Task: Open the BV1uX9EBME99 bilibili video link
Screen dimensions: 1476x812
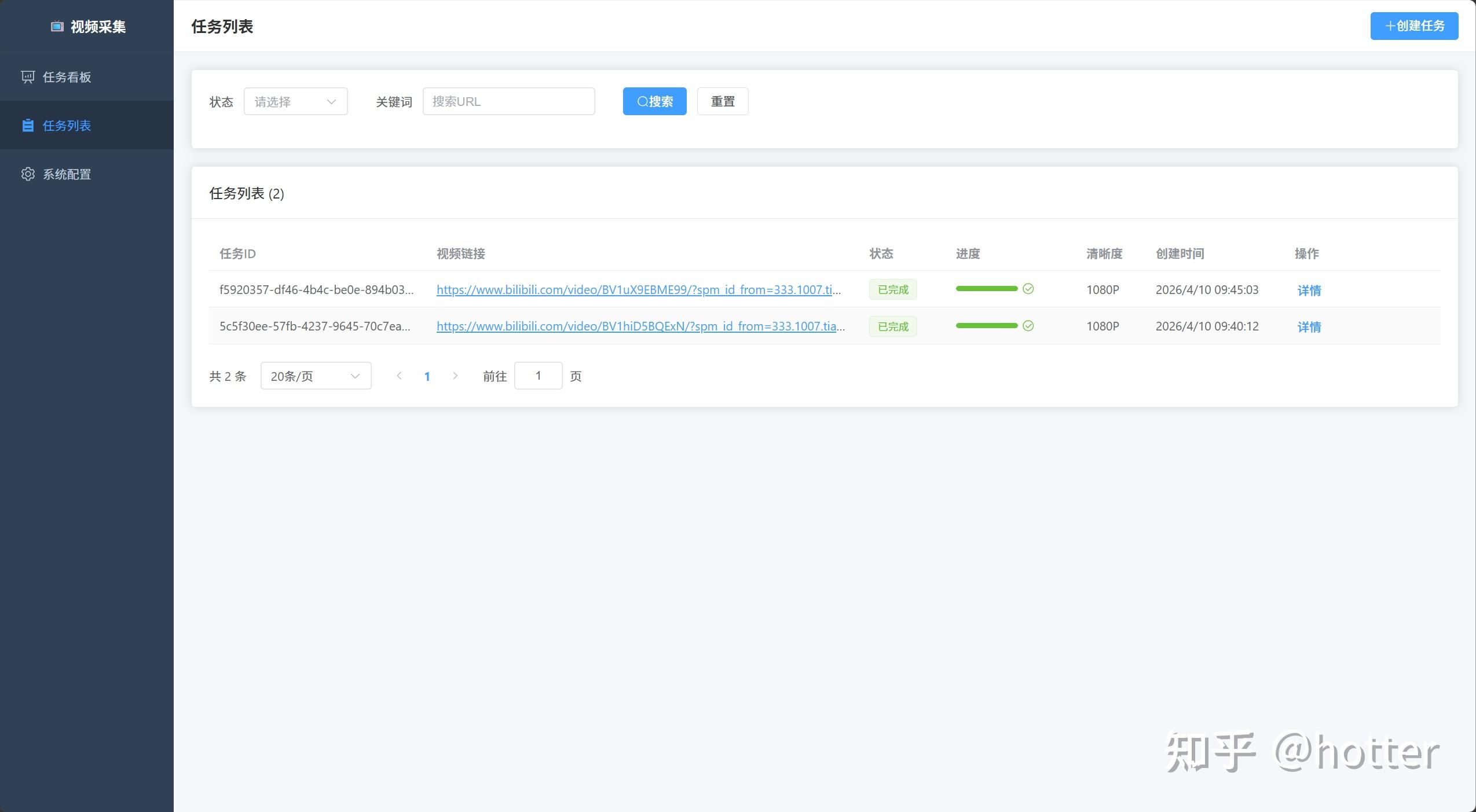Action: (638, 290)
